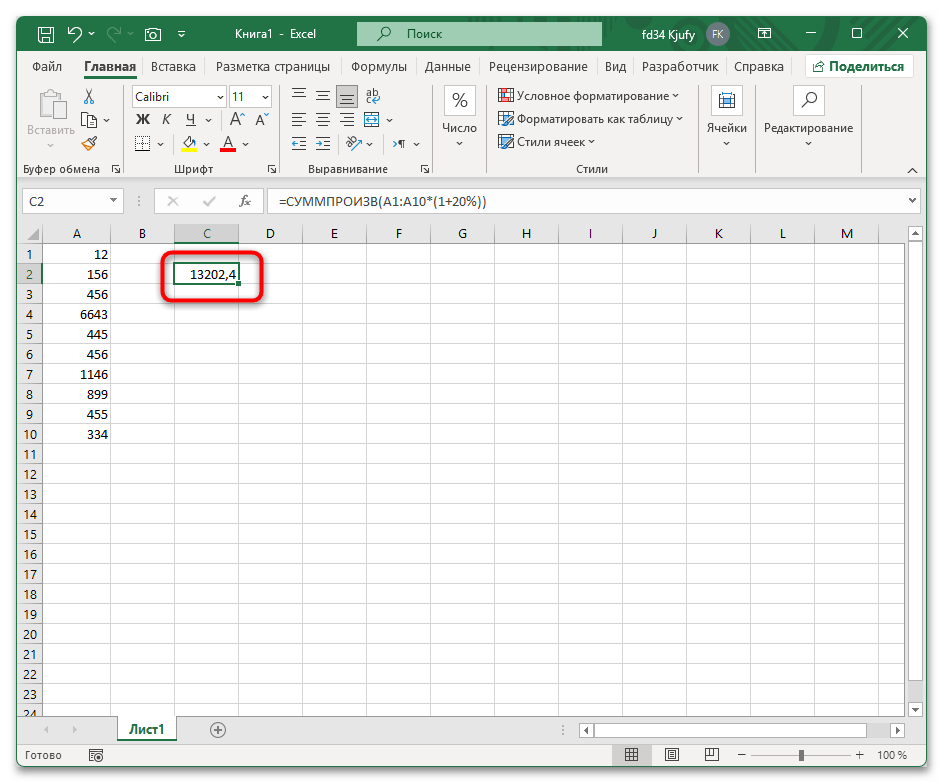Cut selection with the scissors icon

click(x=89, y=96)
